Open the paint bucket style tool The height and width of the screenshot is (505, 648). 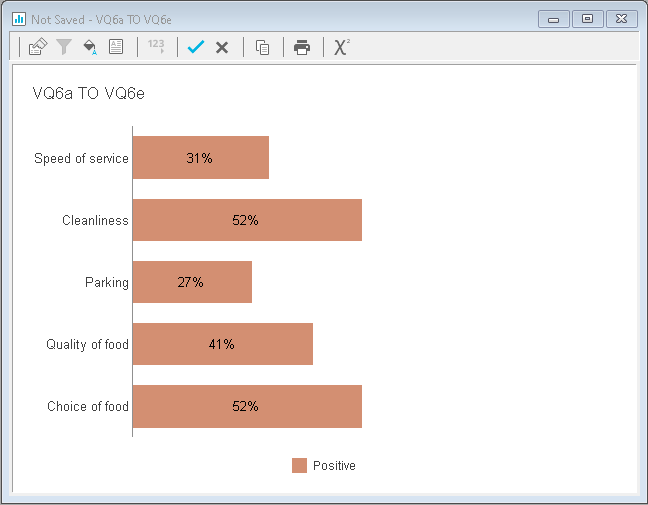(x=90, y=47)
